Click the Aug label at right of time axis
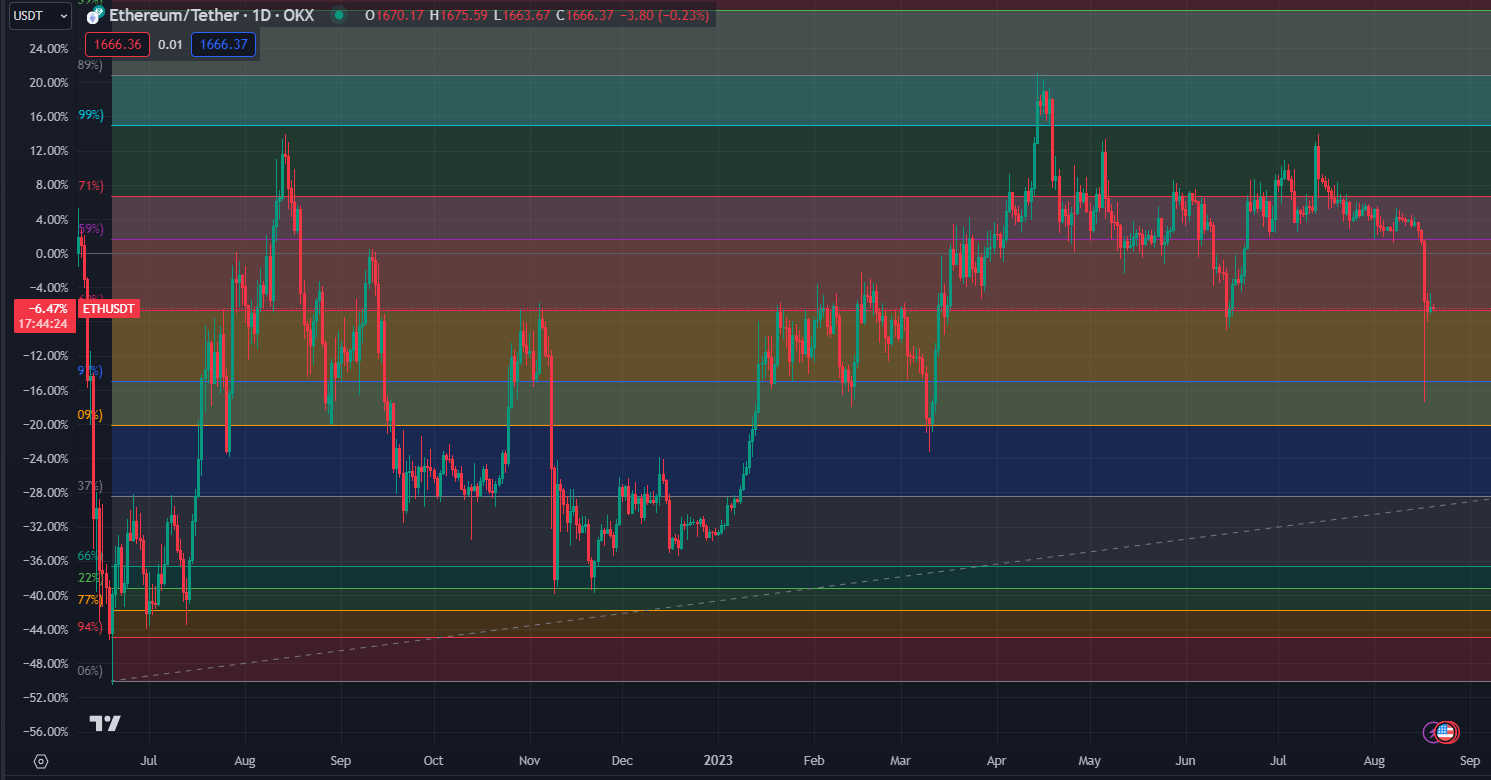The height and width of the screenshot is (780, 1491). (x=1374, y=761)
